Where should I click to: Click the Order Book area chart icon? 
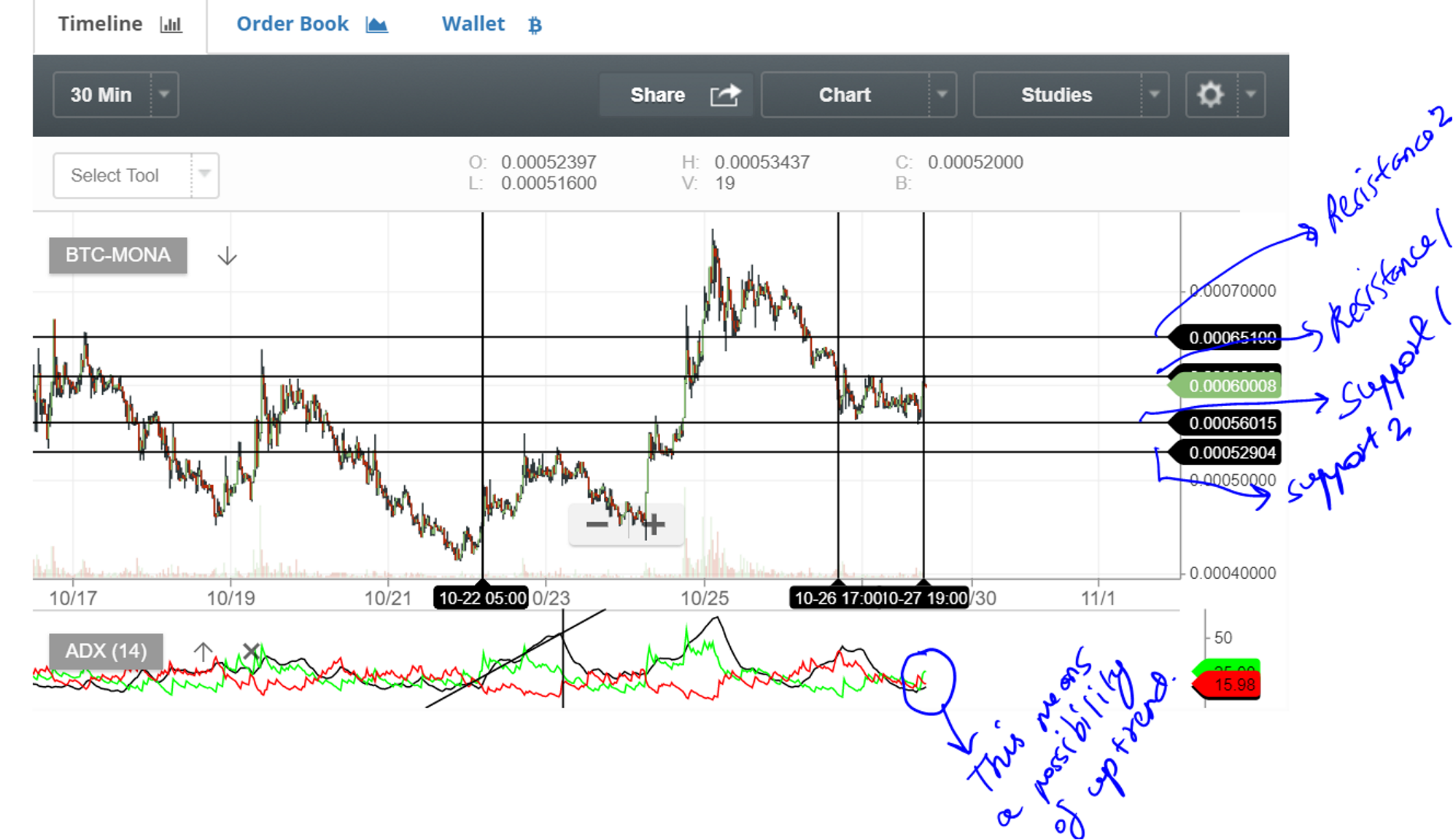point(377,26)
